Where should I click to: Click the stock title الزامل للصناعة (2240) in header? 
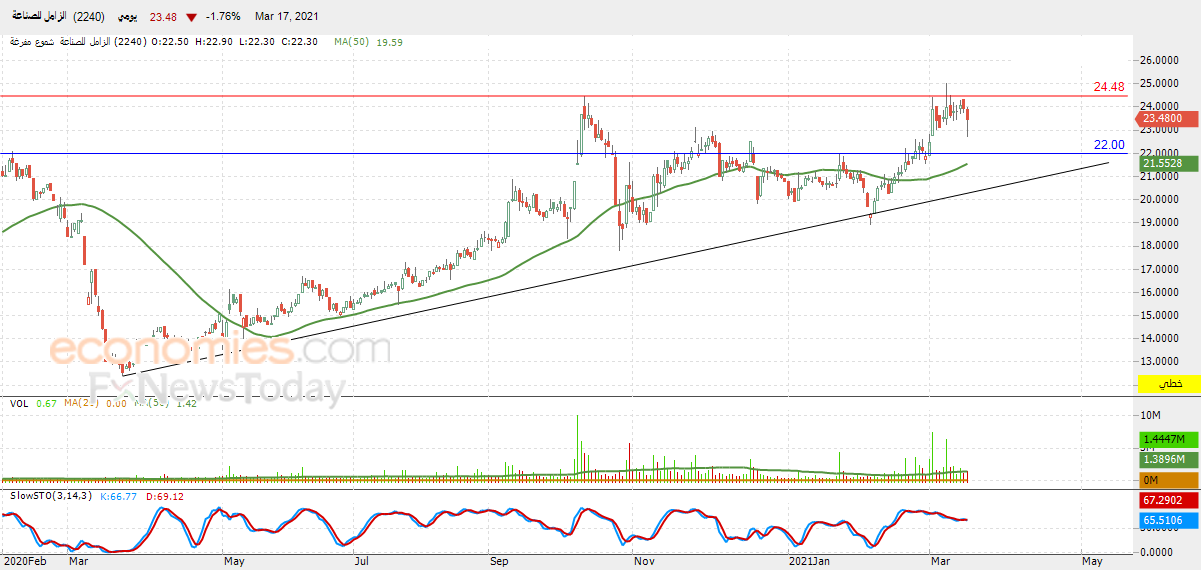click(x=58, y=16)
